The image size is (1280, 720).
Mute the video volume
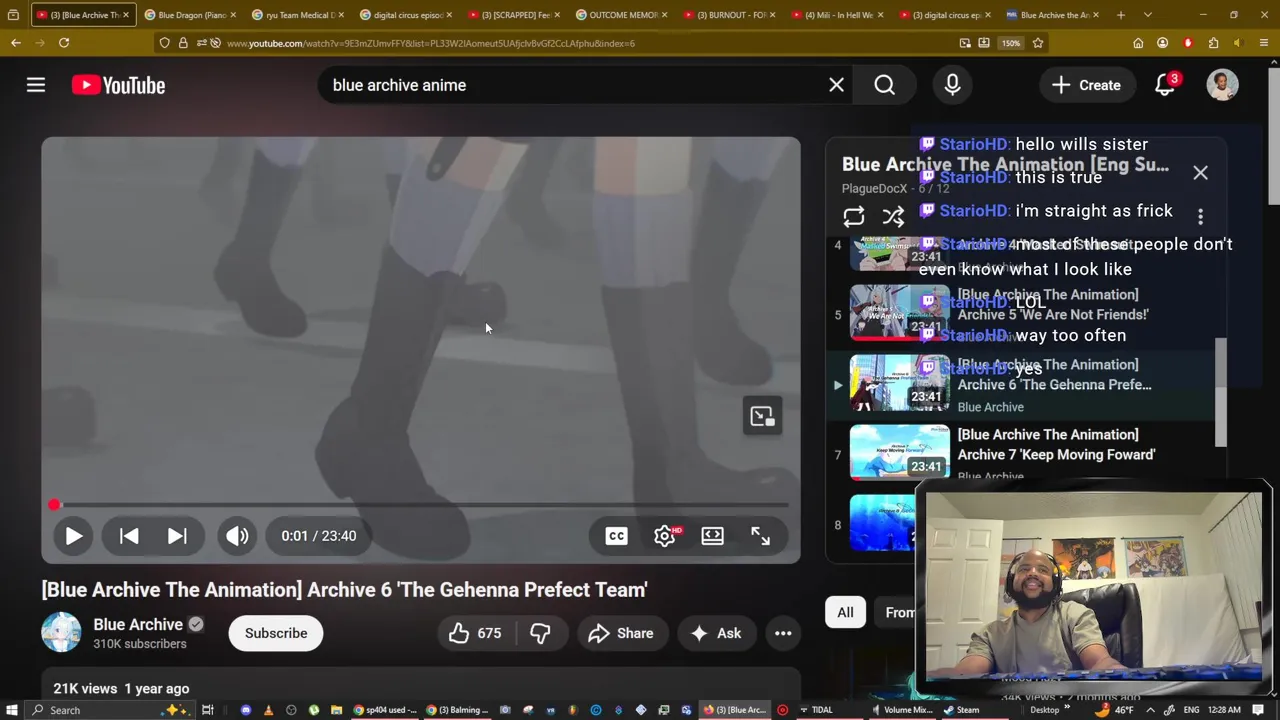coord(237,536)
